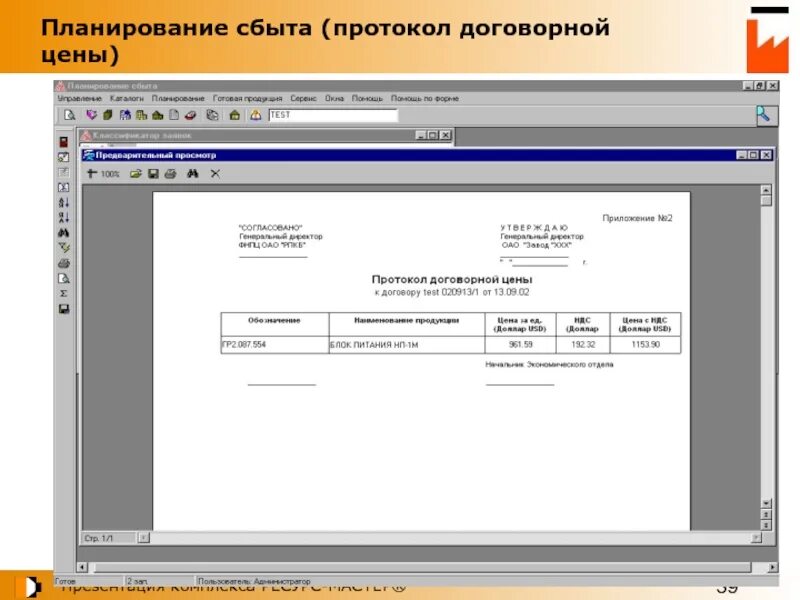Click the preview vertical scrollbar up arrow
Image resolution: width=800 pixels, height=600 pixels.
pos(766,190)
